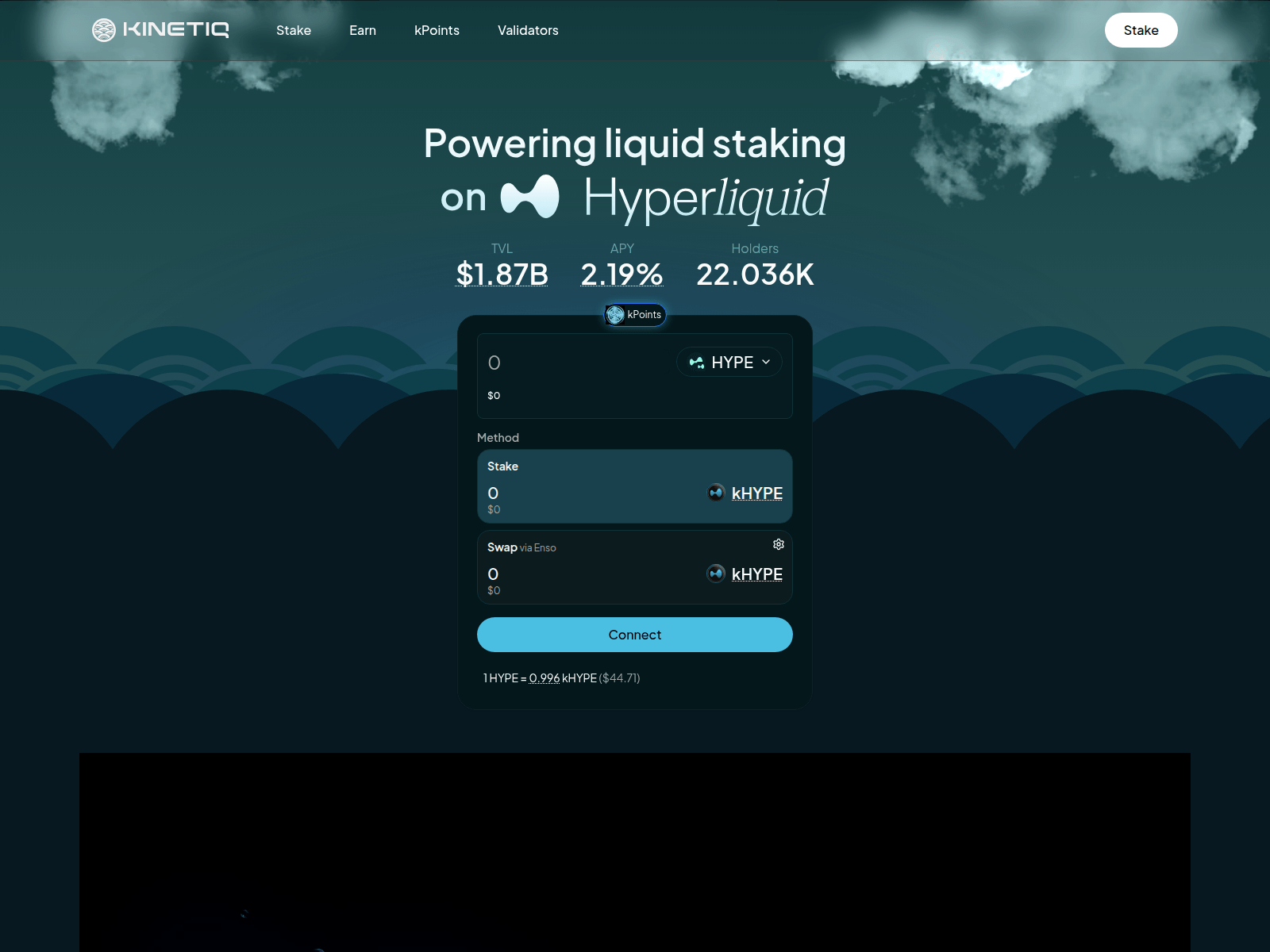Screen dimensions: 1270x952
Task: Click the kHYPE link in the Stake method
Action: point(757,493)
